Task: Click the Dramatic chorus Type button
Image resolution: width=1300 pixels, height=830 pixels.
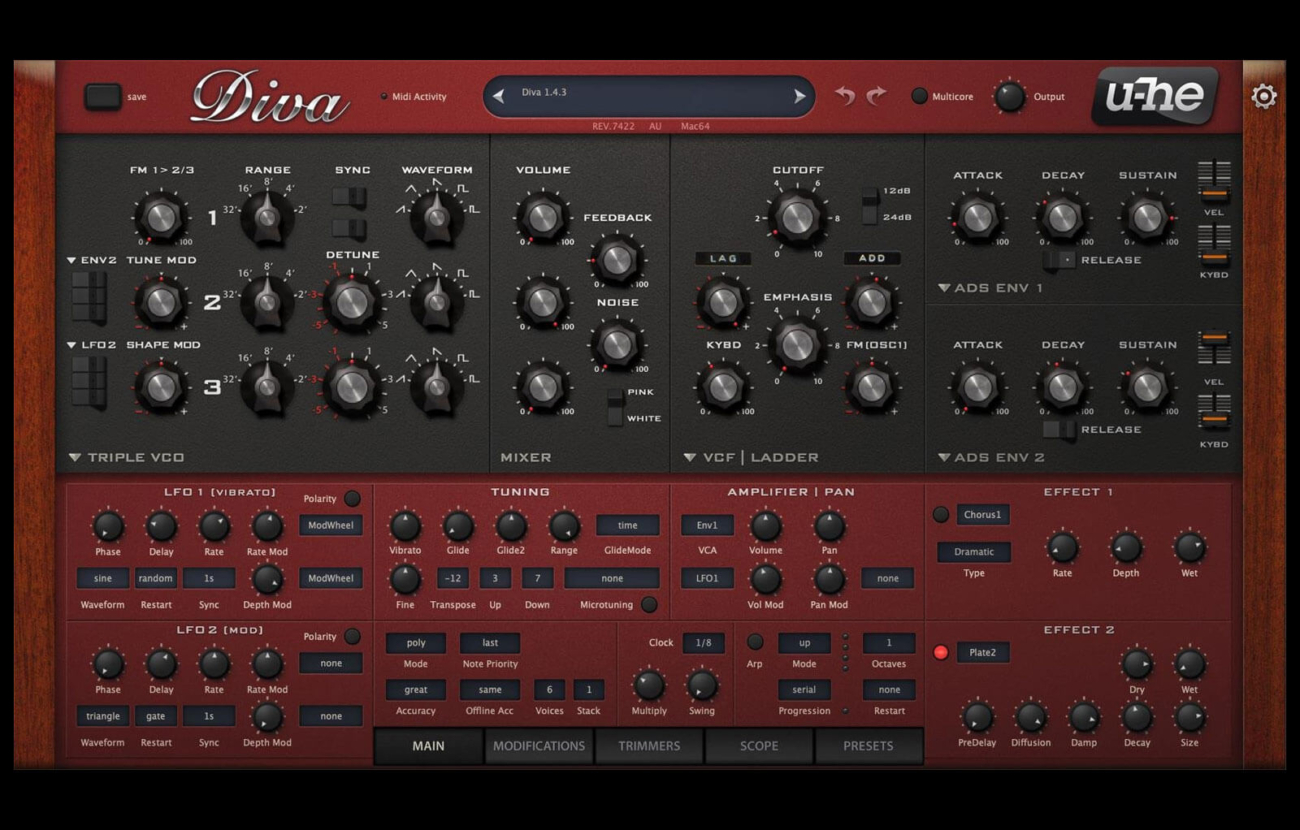Action: (x=974, y=552)
